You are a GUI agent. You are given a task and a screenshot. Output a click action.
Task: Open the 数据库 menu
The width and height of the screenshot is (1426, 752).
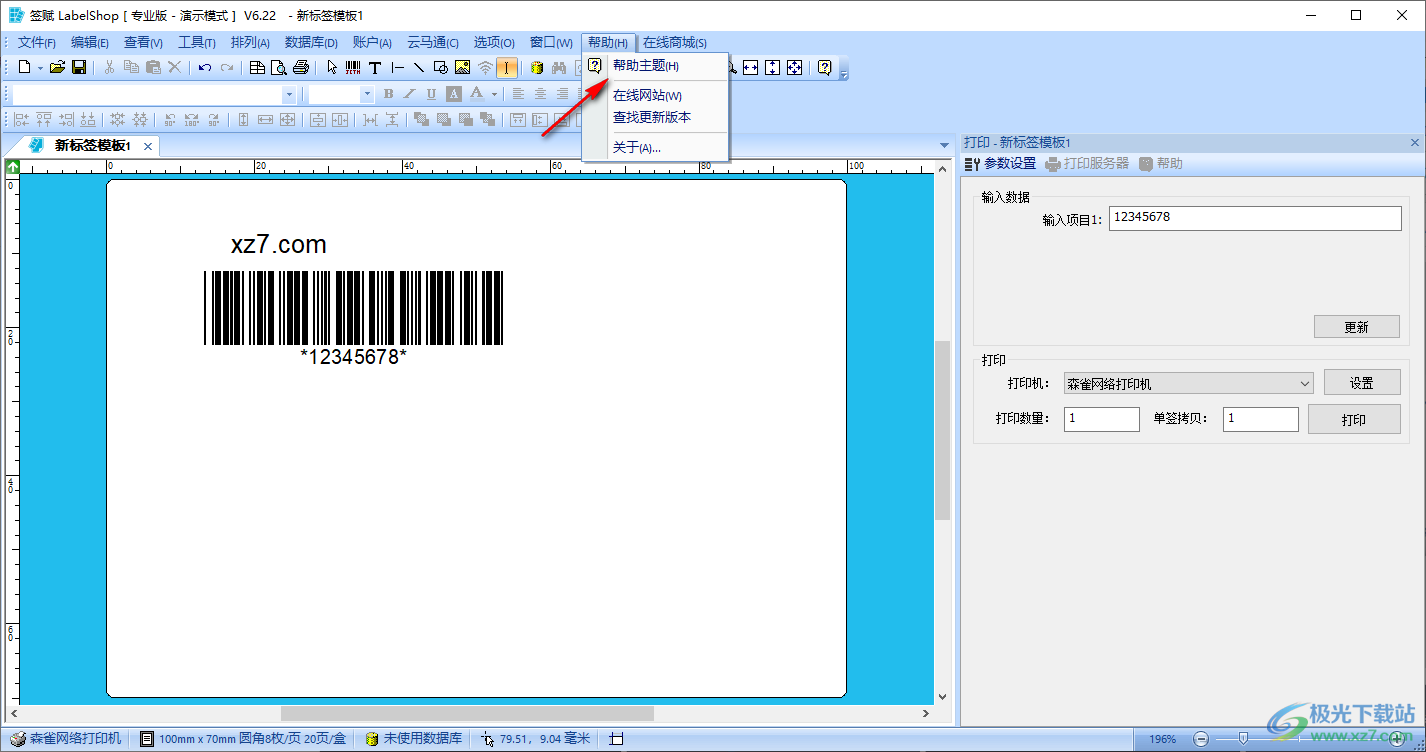(311, 42)
